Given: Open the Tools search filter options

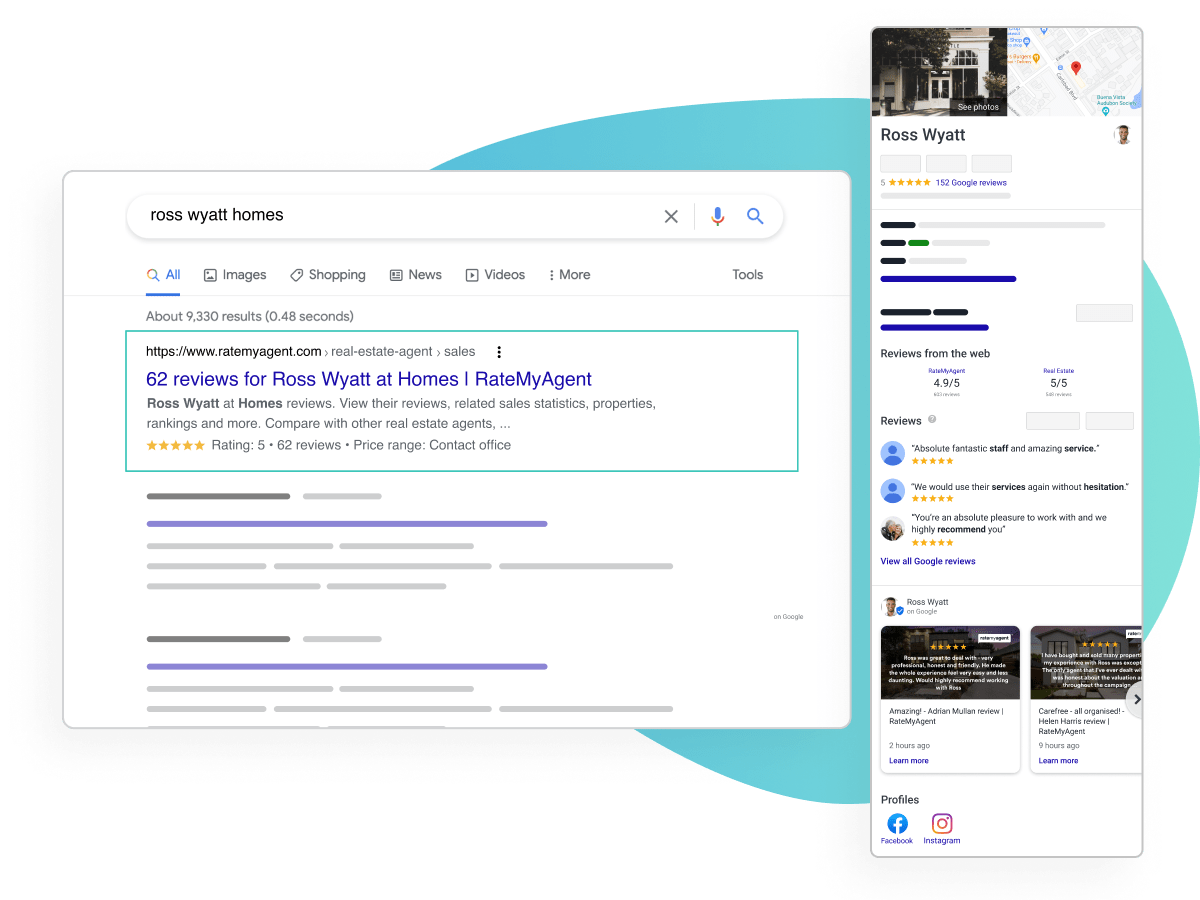Looking at the screenshot, I should point(747,275).
